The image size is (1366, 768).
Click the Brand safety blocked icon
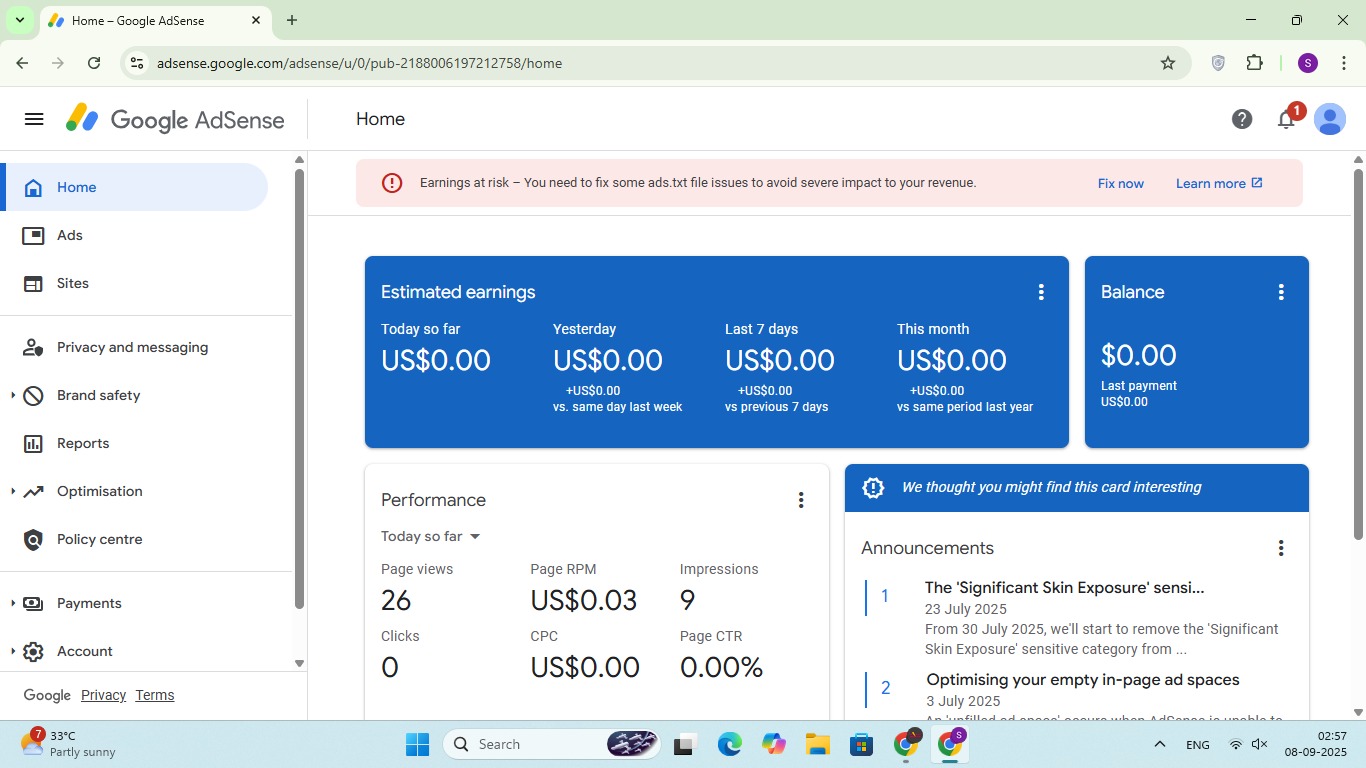(33, 395)
